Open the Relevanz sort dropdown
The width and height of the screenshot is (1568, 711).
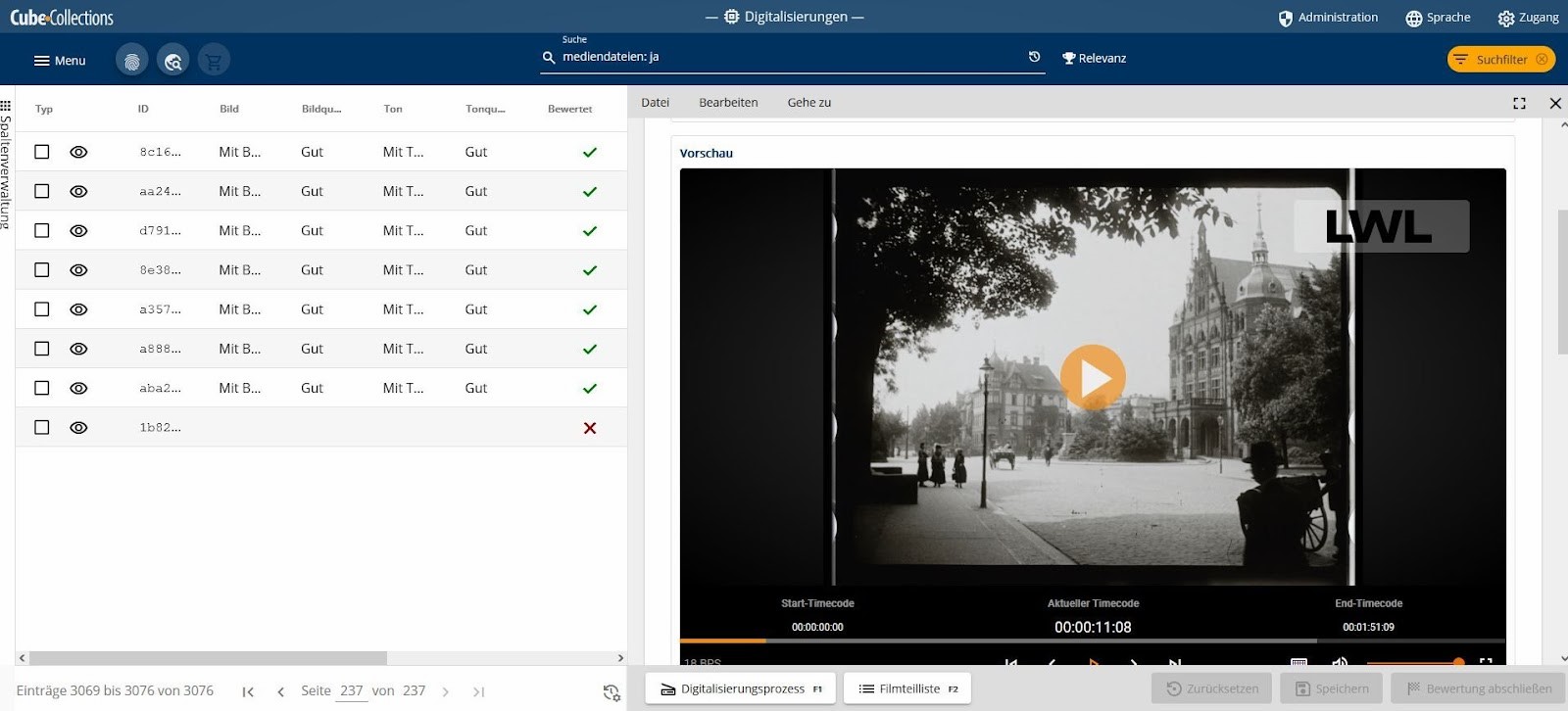click(x=1094, y=59)
